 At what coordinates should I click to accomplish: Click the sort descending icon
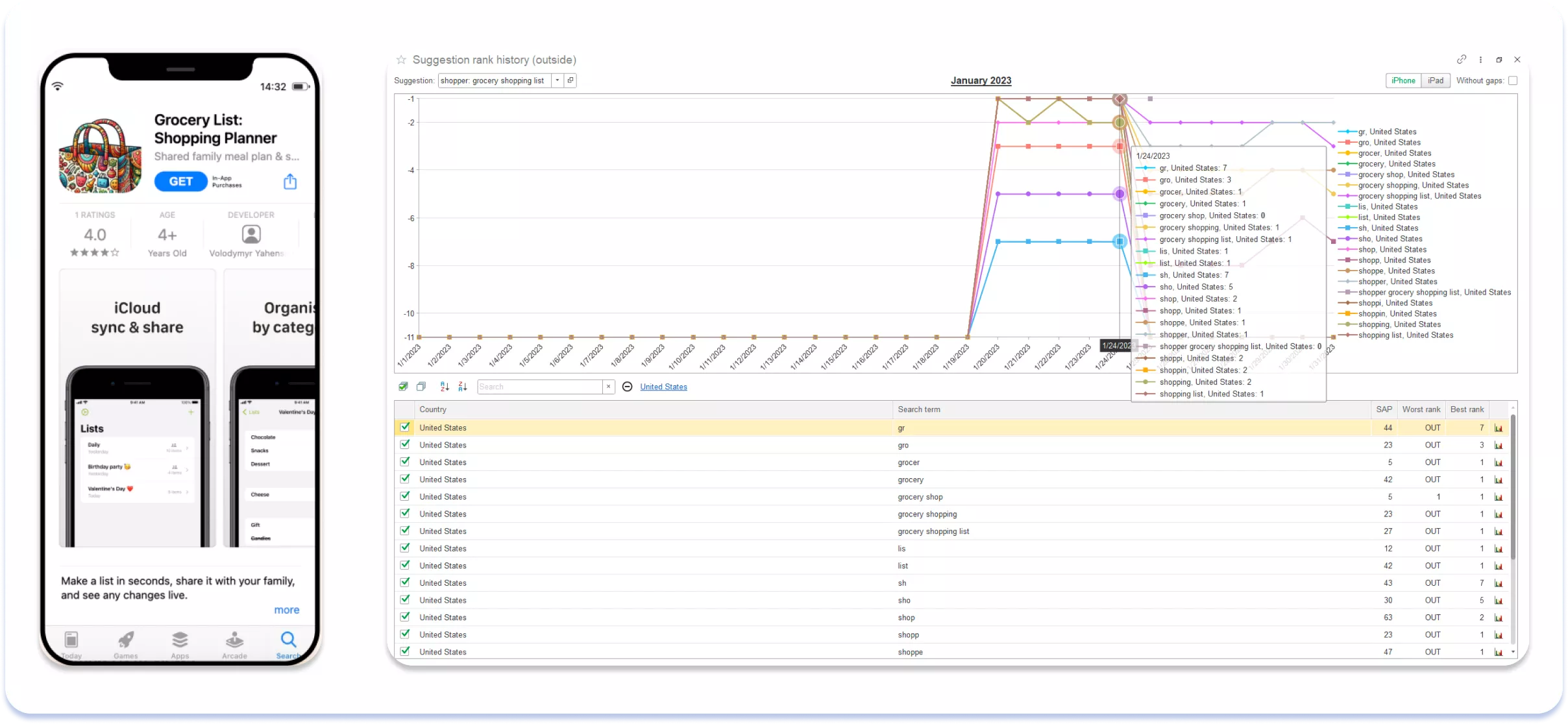click(x=463, y=387)
